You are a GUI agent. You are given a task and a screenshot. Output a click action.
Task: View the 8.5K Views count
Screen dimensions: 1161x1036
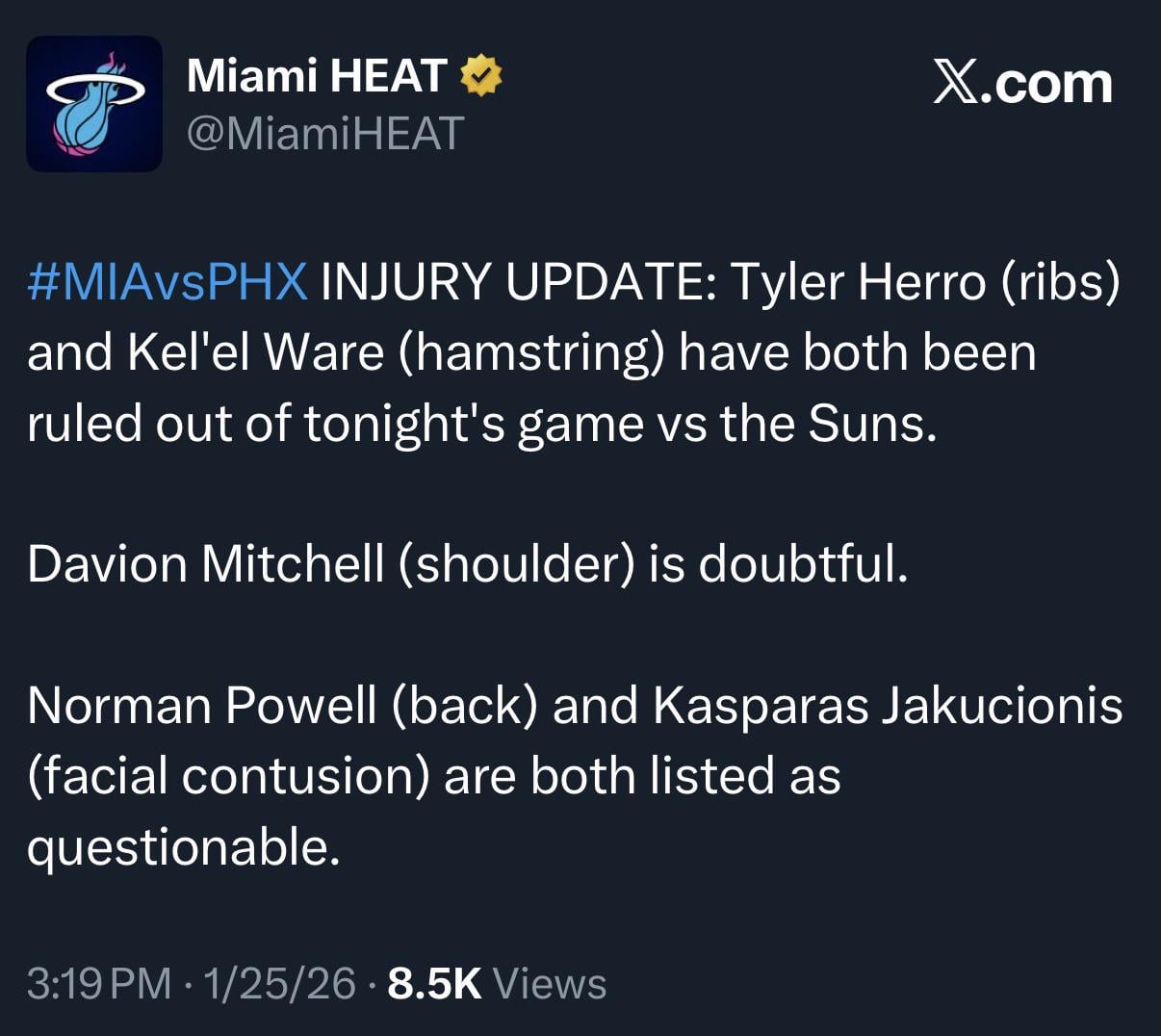tap(497, 984)
